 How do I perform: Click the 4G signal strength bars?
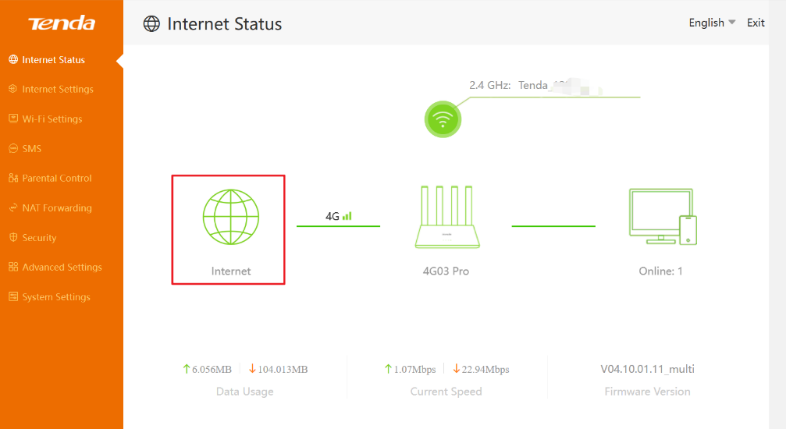click(347, 216)
